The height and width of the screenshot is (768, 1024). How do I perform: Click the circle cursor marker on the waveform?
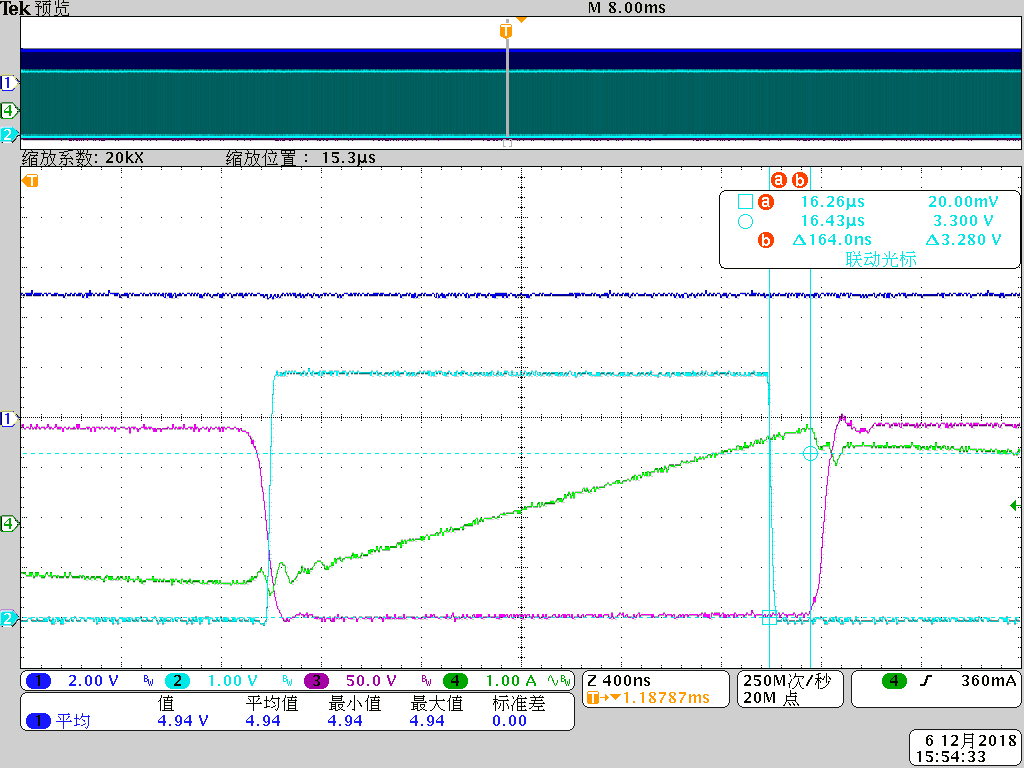pos(810,453)
